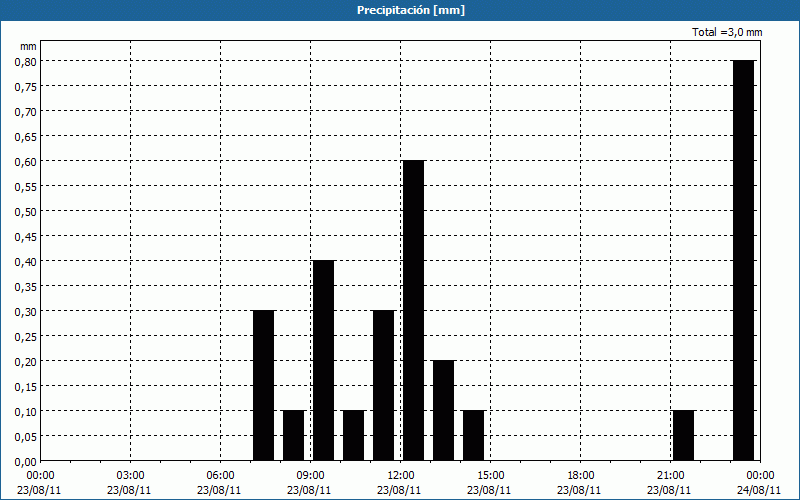
Task: Click the 0,15 y-axis value
Action: tap(26, 387)
